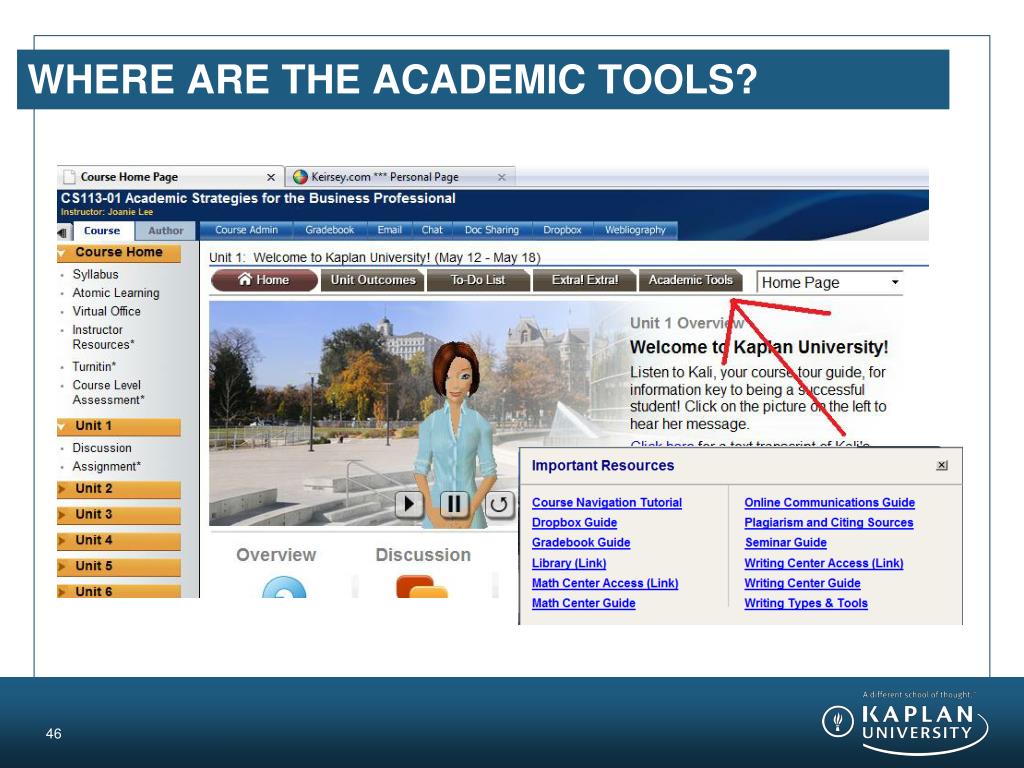The image size is (1024, 768).
Task: Click the To-Do List button
Action: pyautogui.click(x=477, y=280)
